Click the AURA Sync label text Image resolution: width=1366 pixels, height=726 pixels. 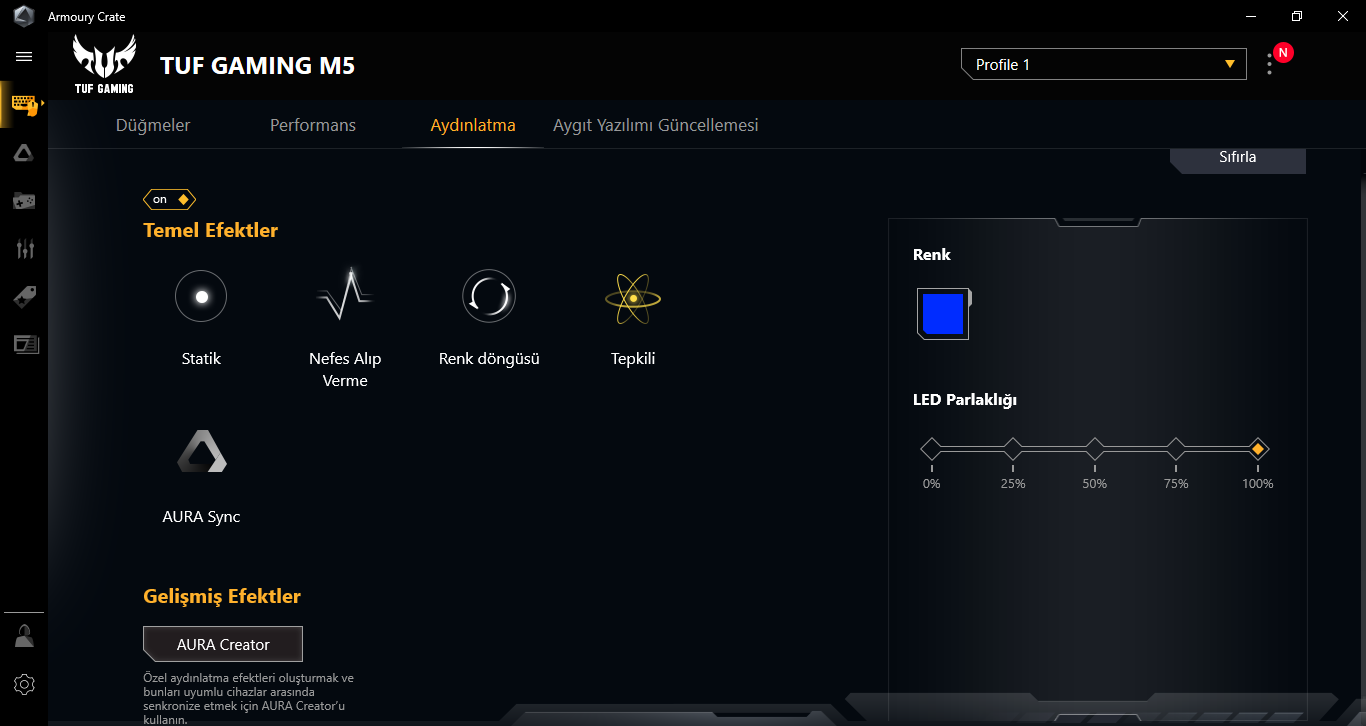point(201,517)
